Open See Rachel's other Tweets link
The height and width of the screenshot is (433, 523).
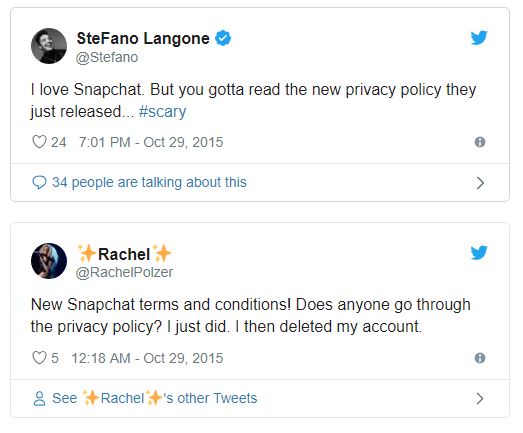(154, 398)
